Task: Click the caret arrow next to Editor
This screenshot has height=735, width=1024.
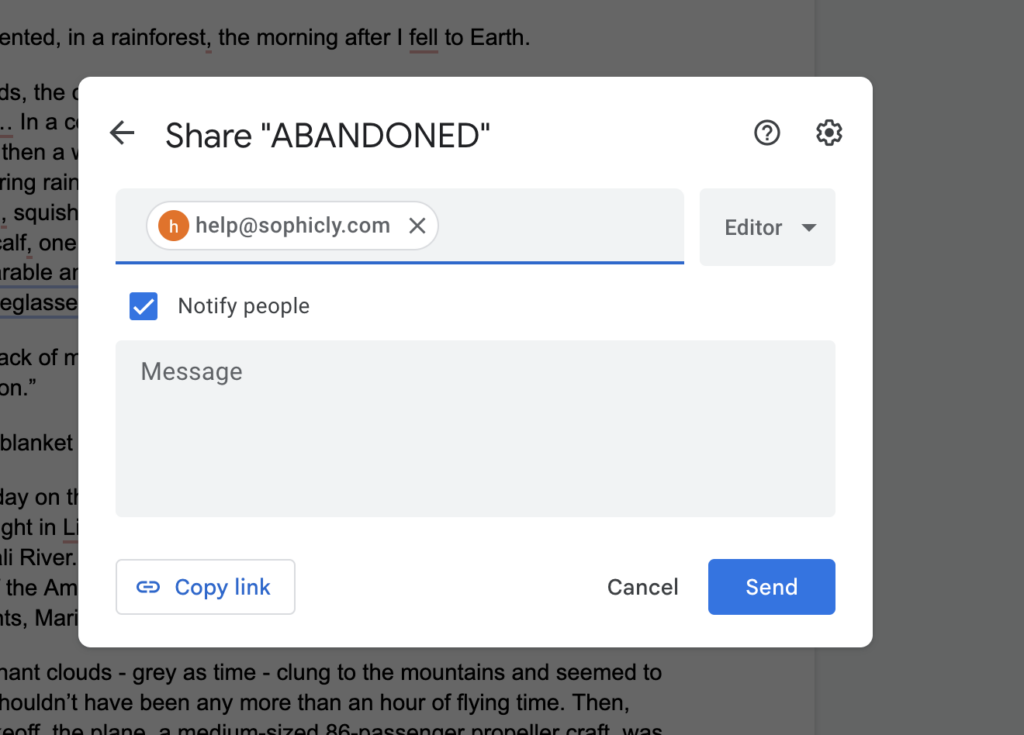Action: click(x=808, y=228)
